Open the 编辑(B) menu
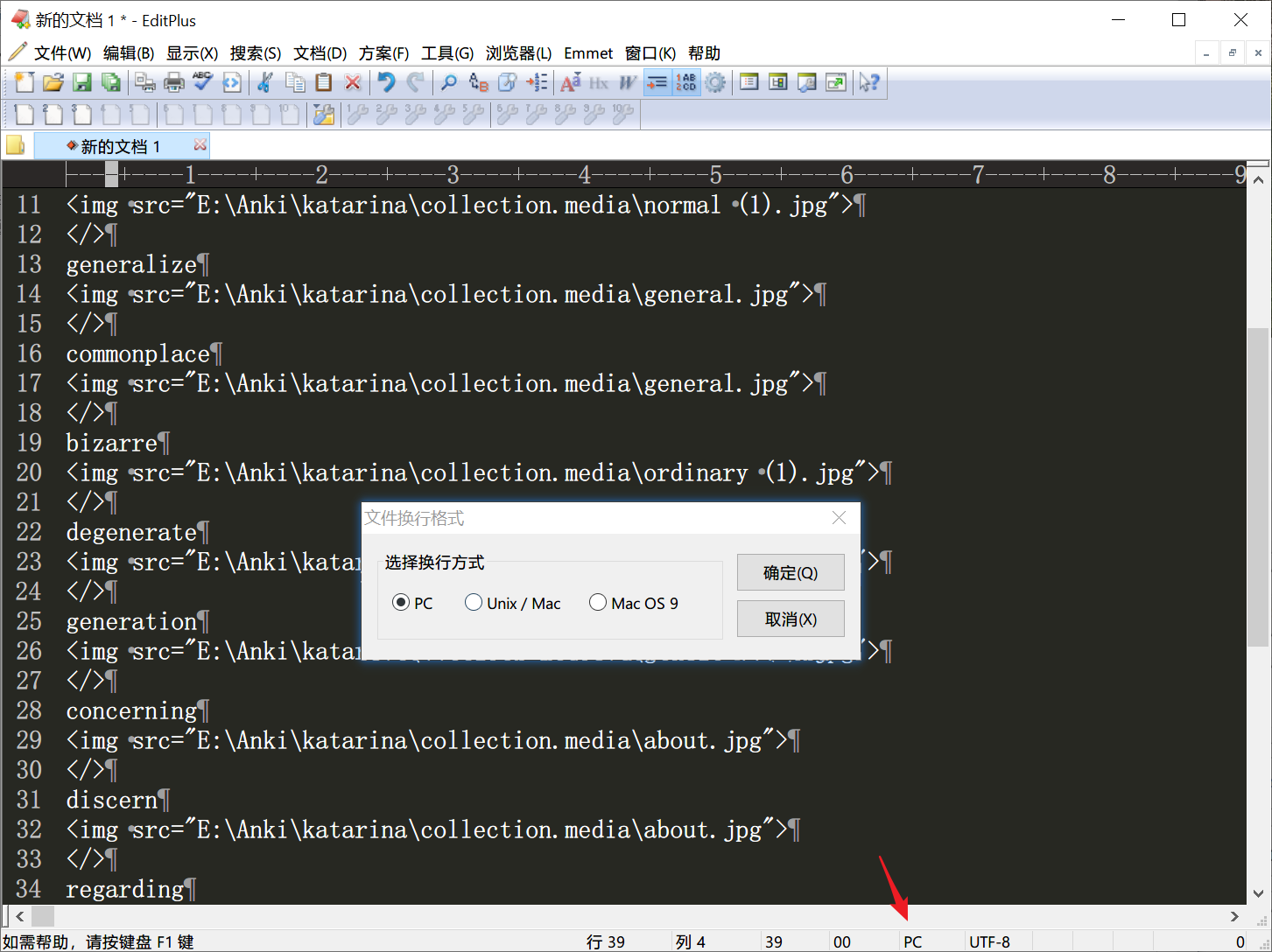 pos(129,53)
